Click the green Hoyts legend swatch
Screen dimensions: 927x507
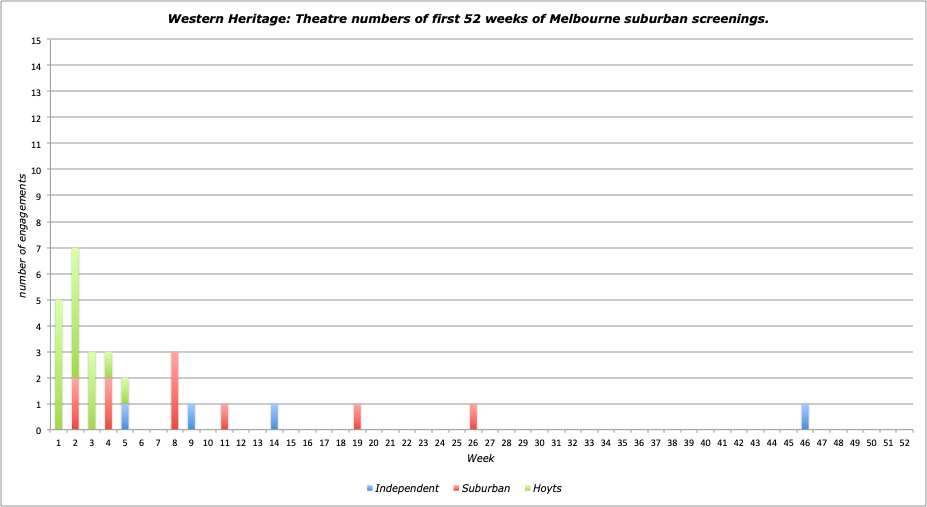click(x=526, y=489)
